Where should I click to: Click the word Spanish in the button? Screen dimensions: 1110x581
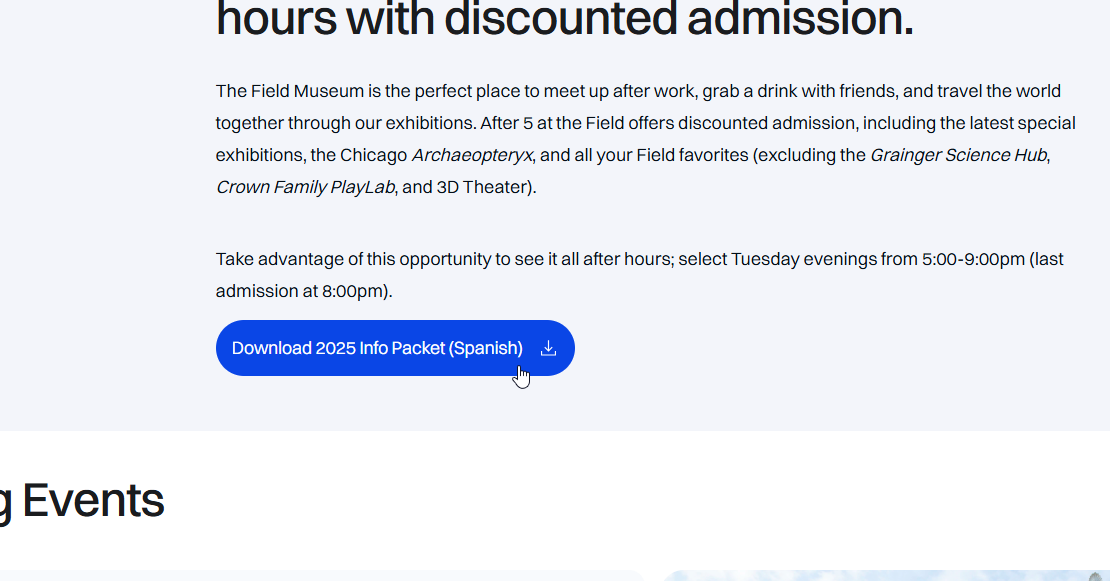tap(486, 348)
